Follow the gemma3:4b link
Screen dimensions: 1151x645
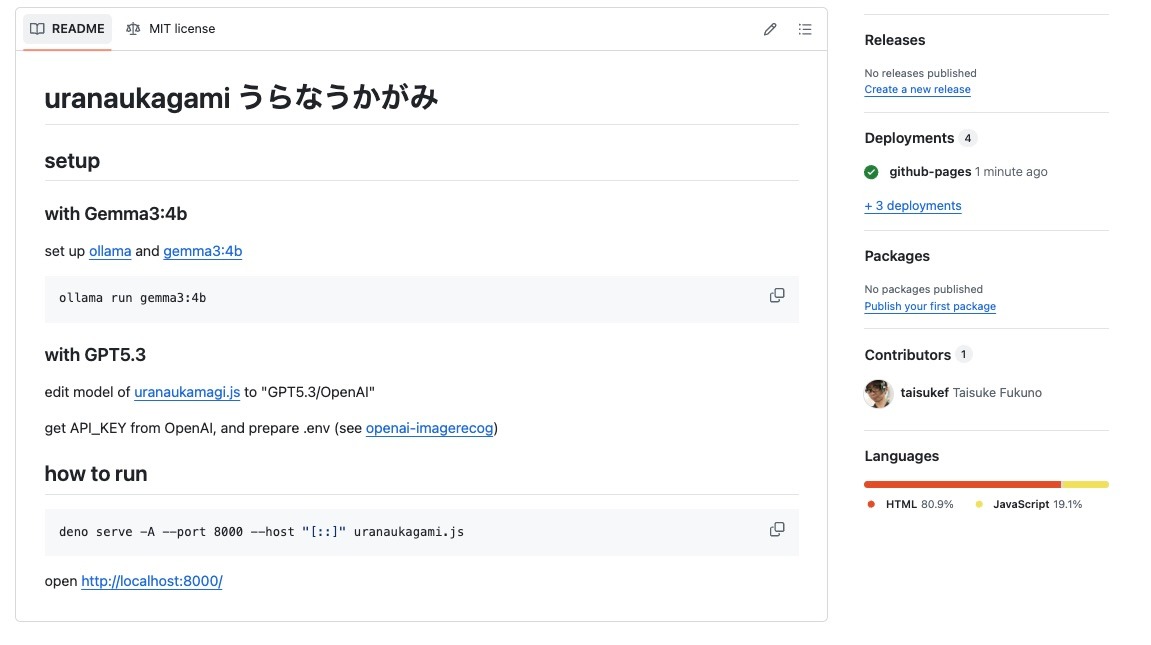tap(203, 251)
